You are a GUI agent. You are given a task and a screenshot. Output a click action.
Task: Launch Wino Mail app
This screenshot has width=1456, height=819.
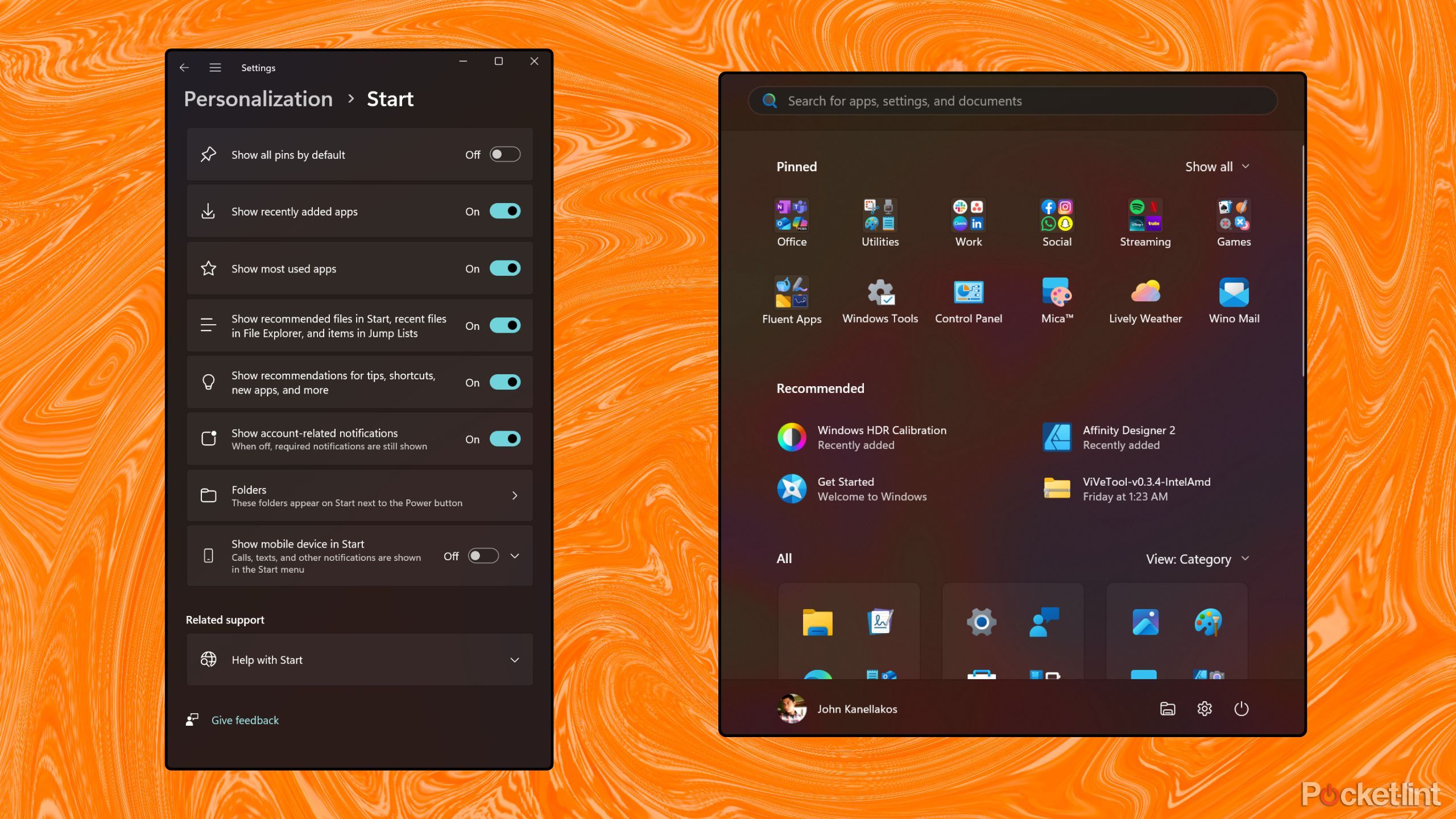[x=1234, y=300]
